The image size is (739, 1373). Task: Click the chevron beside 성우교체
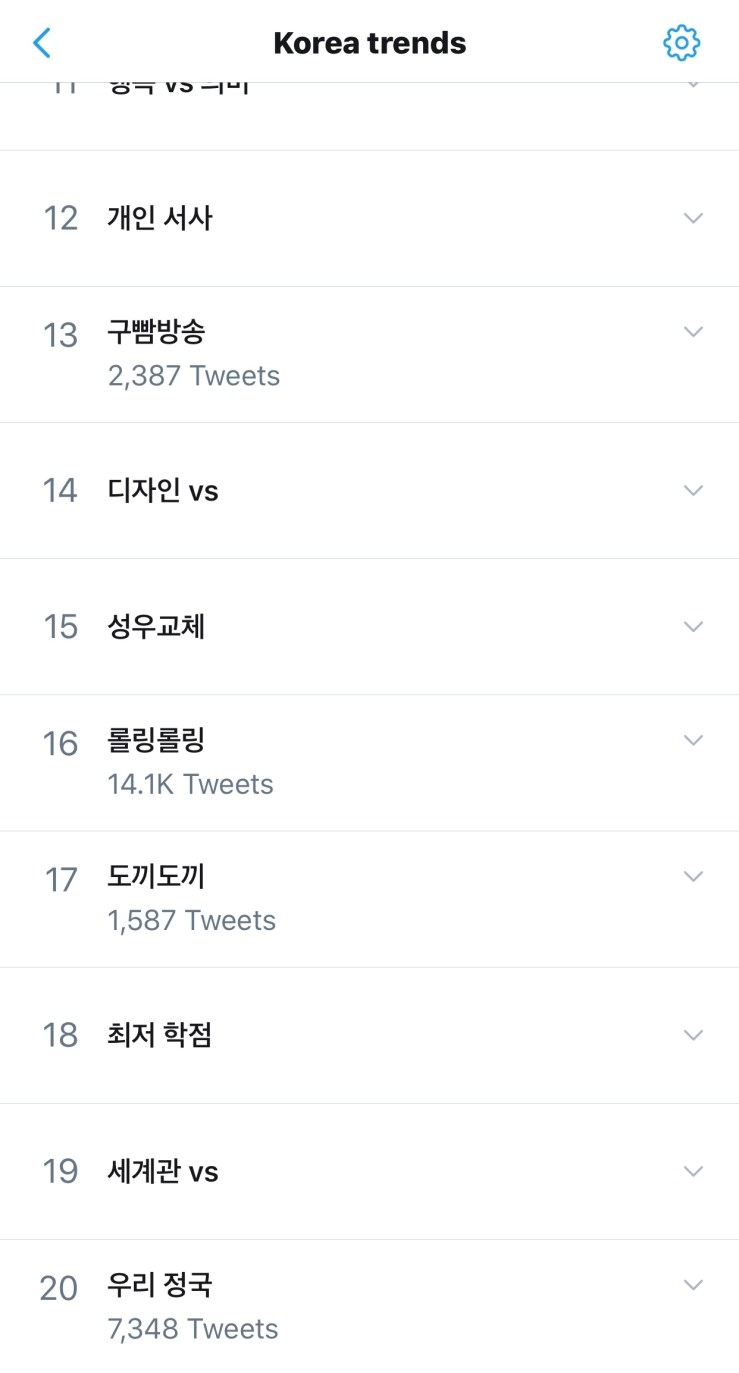[x=693, y=626]
